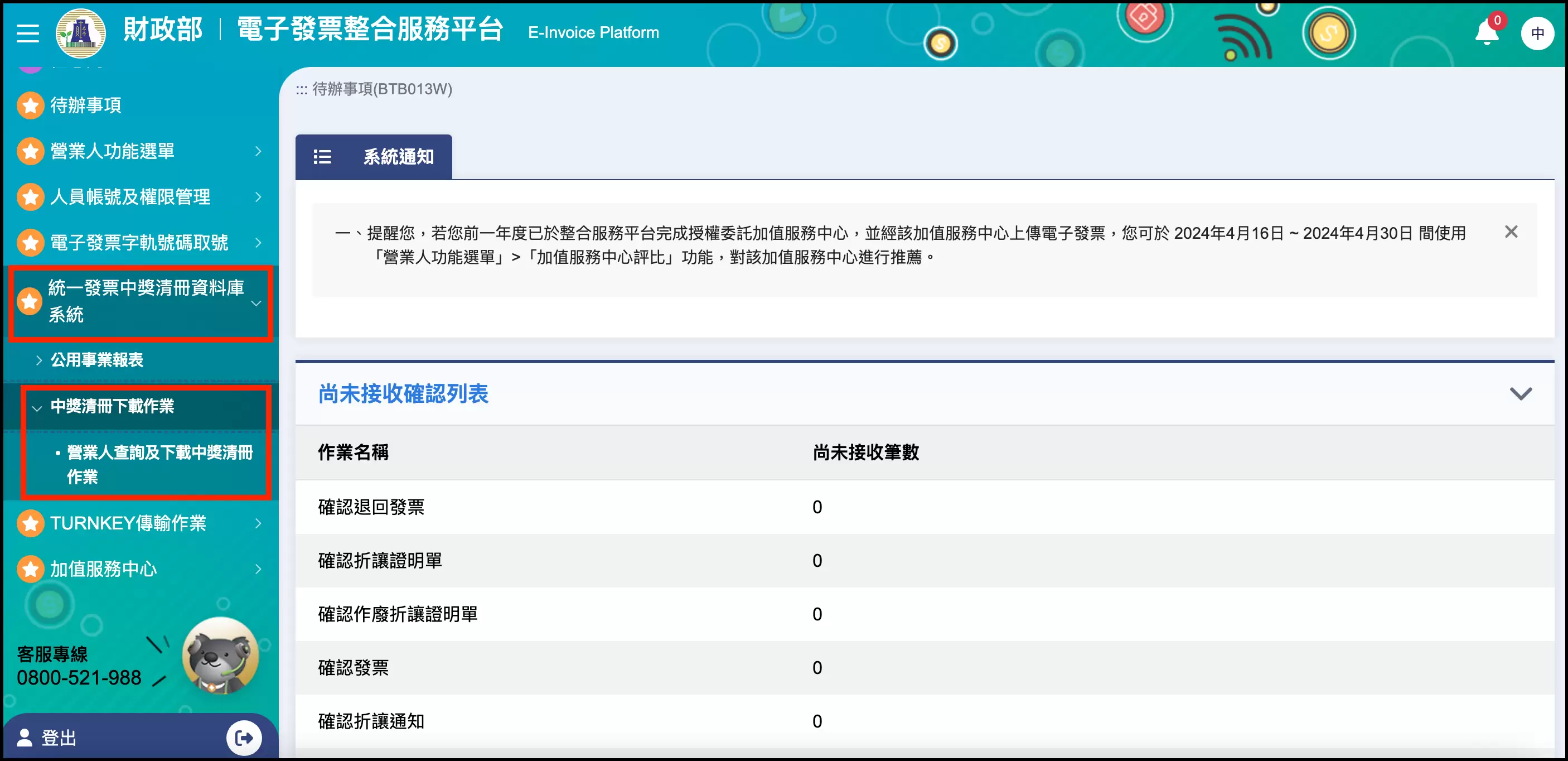1568x761 pixels.
Task: Click the E-Invoice Platform subtitle
Action: tap(593, 32)
